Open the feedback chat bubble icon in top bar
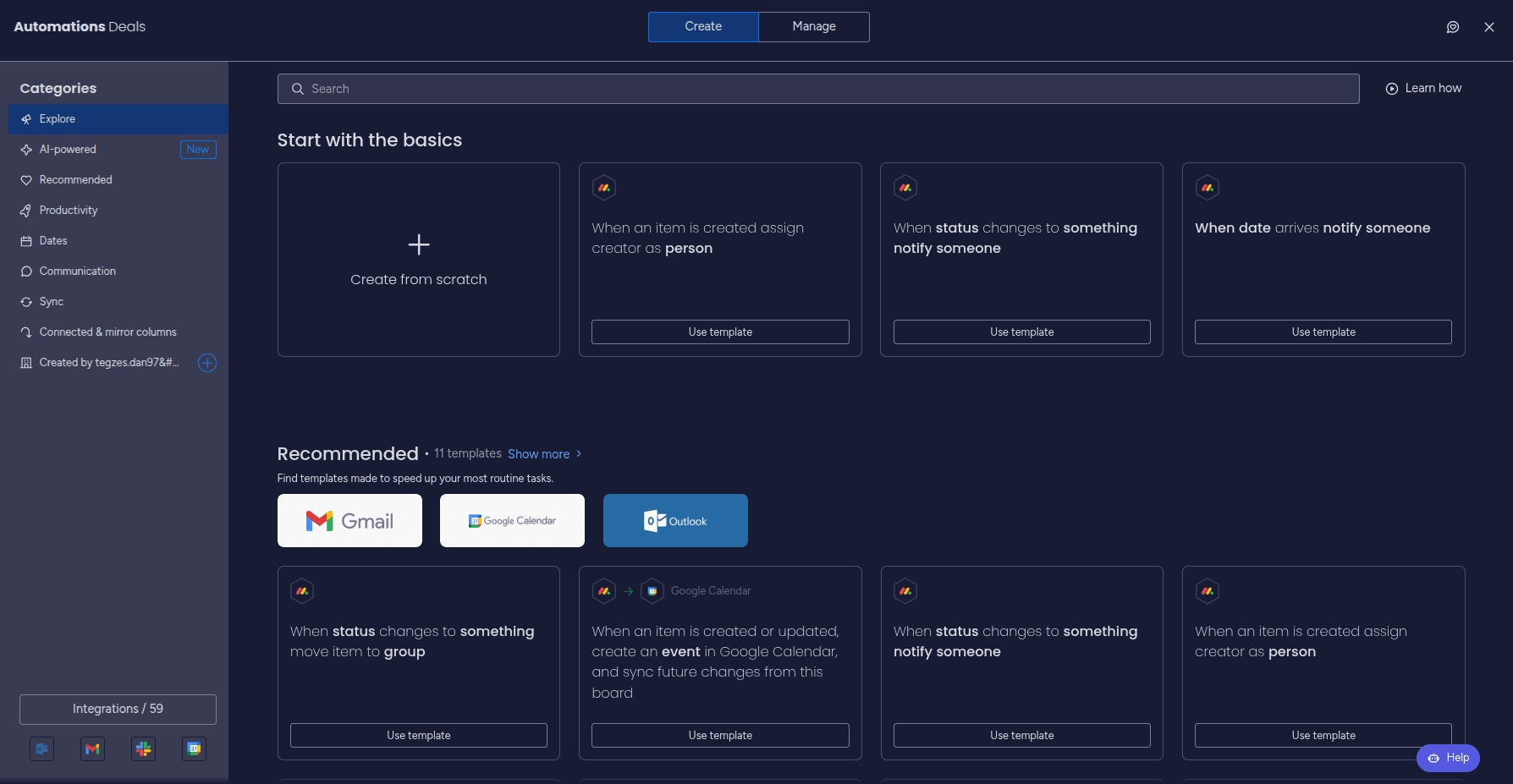This screenshot has height=784, width=1513. [x=1453, y=26]
